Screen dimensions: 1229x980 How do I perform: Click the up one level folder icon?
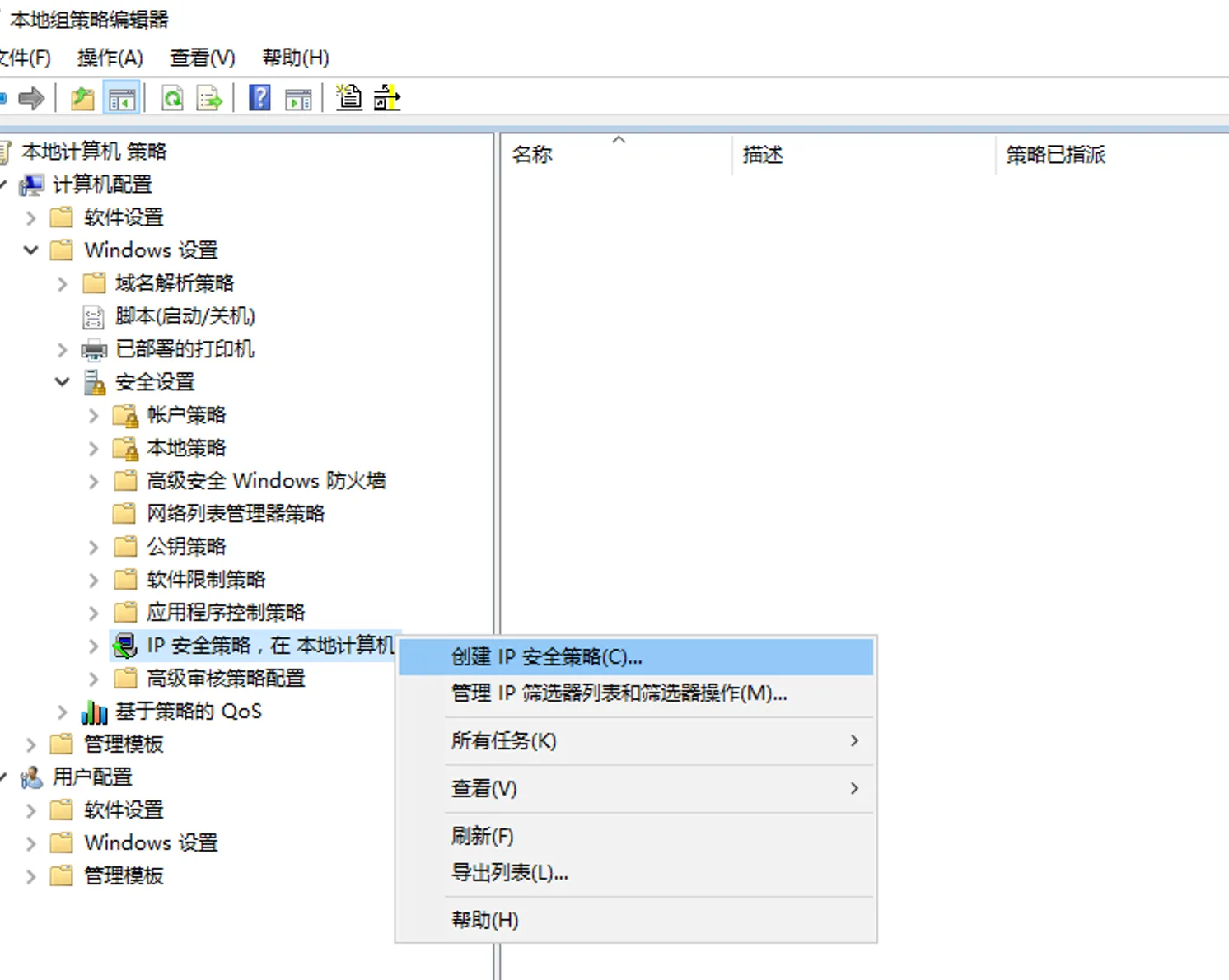[x=82, y=99]
